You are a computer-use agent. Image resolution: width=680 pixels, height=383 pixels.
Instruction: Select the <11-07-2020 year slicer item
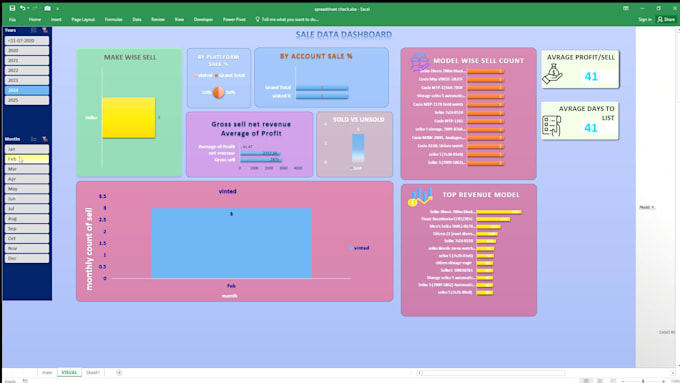pos(27,40)
